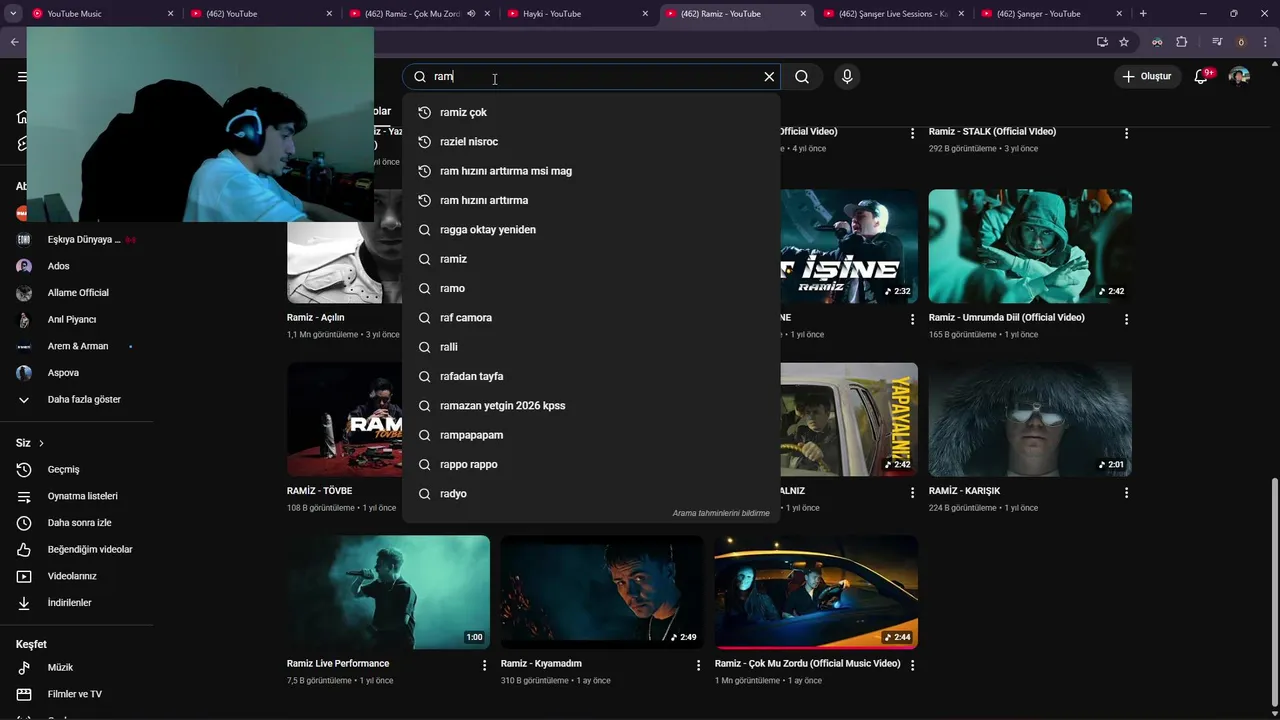Open the account avatar menu
Image resolution: width=1280 pixels, height=720 pixels.
[1239, 76]
